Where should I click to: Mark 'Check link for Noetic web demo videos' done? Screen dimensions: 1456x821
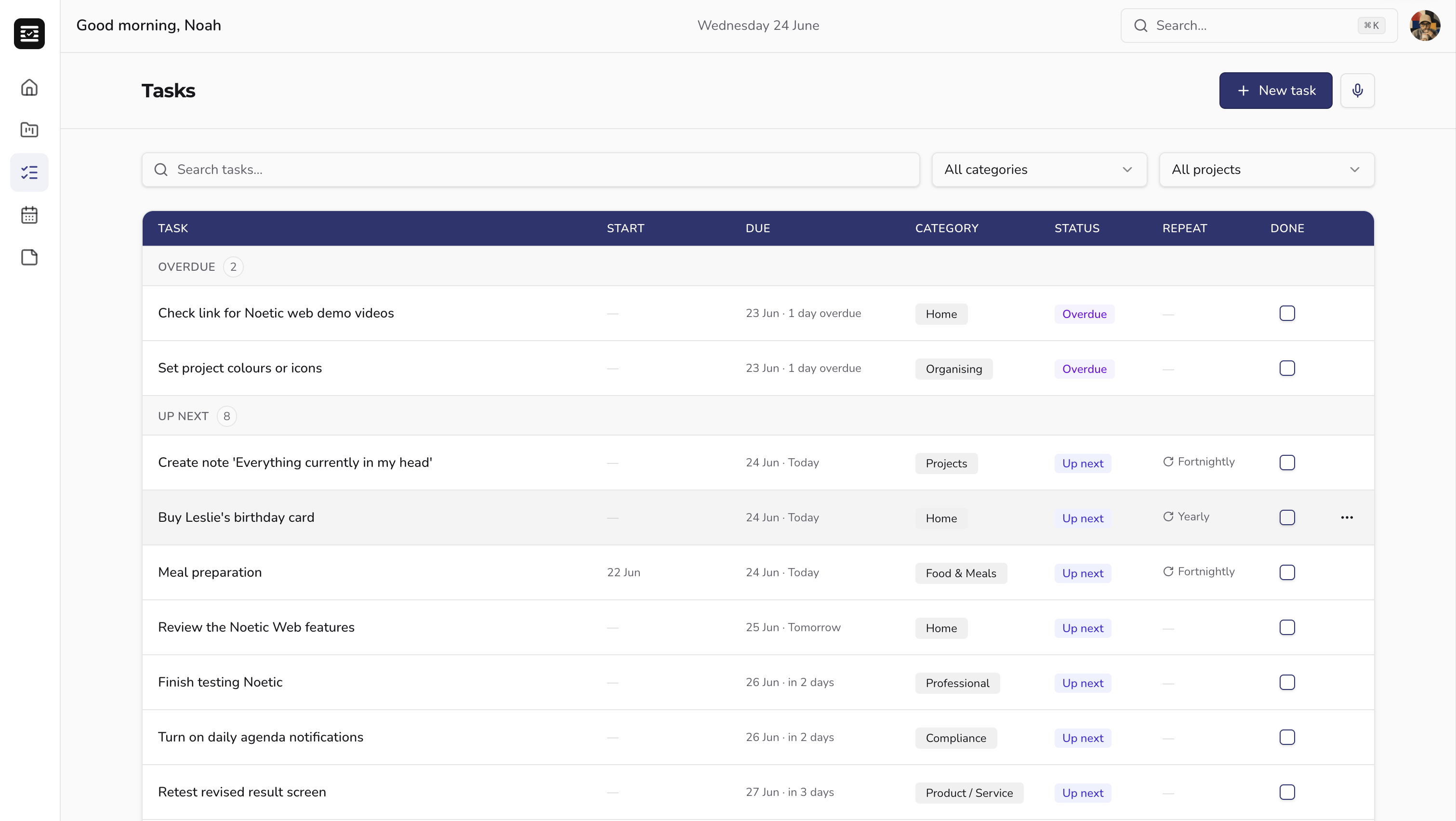coord(1287,313)
